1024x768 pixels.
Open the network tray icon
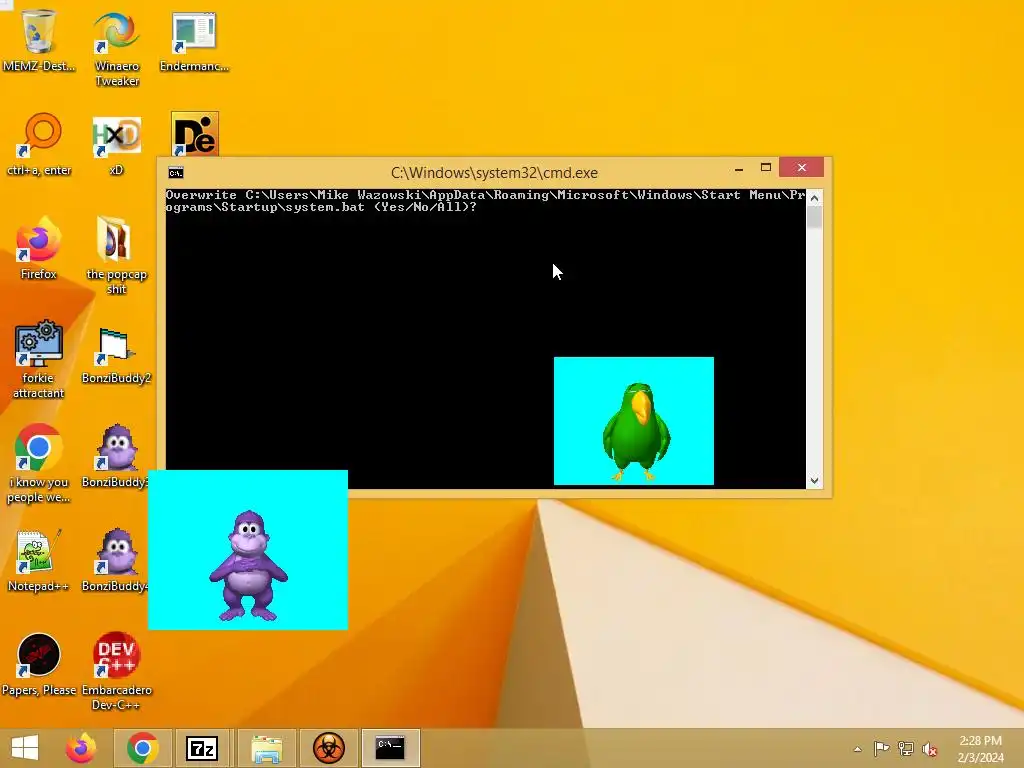905,748
